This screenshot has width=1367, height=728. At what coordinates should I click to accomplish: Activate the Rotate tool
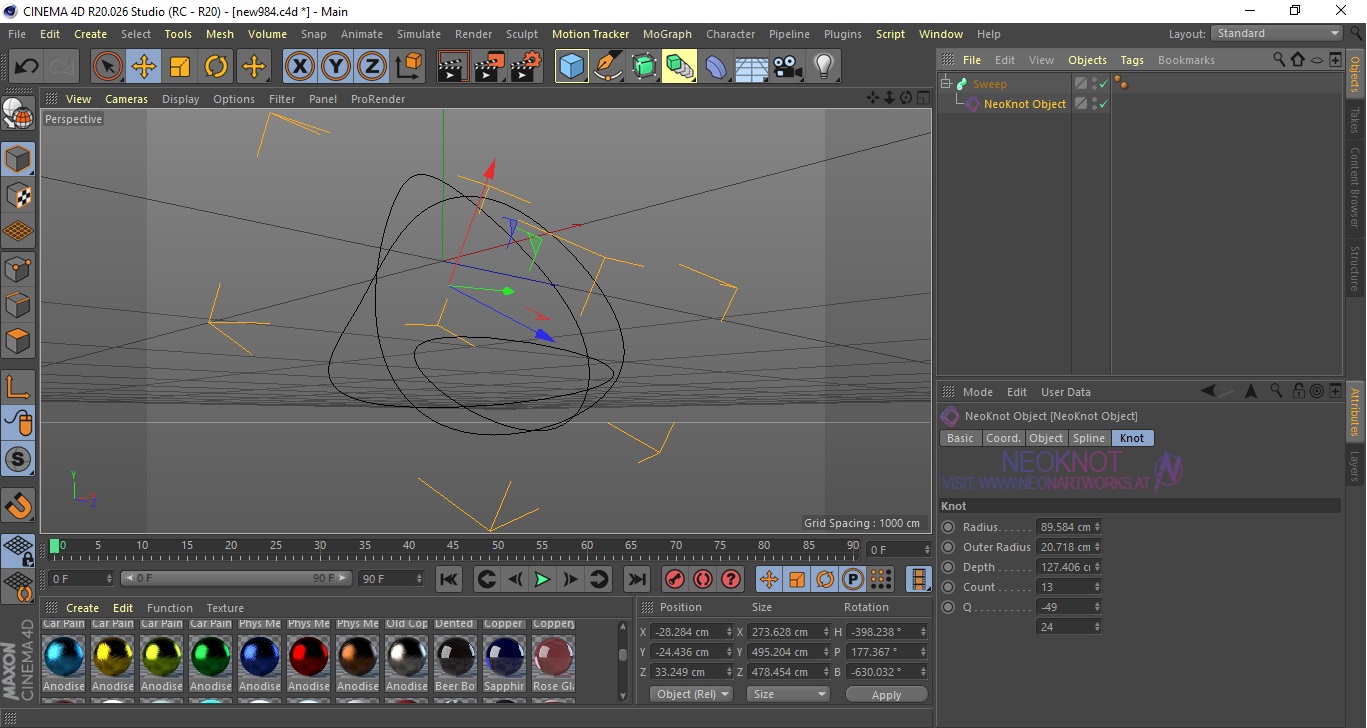216,67
